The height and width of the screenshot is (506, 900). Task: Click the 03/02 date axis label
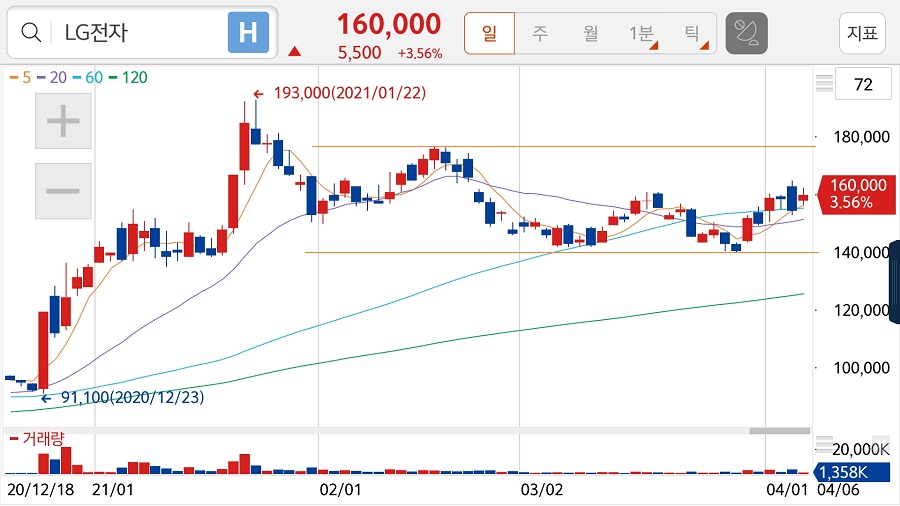542,489
